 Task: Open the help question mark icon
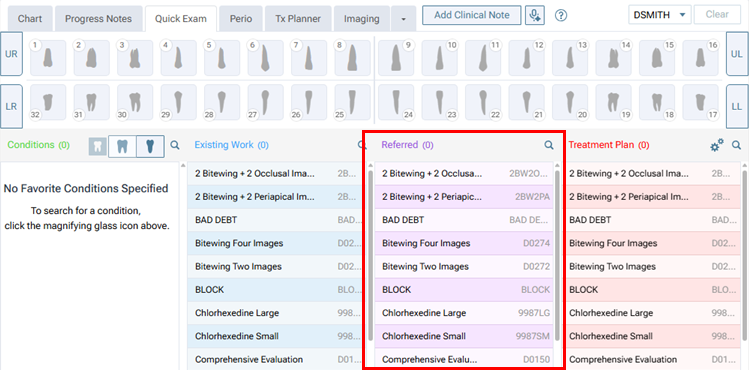click(x=561, y=15)
